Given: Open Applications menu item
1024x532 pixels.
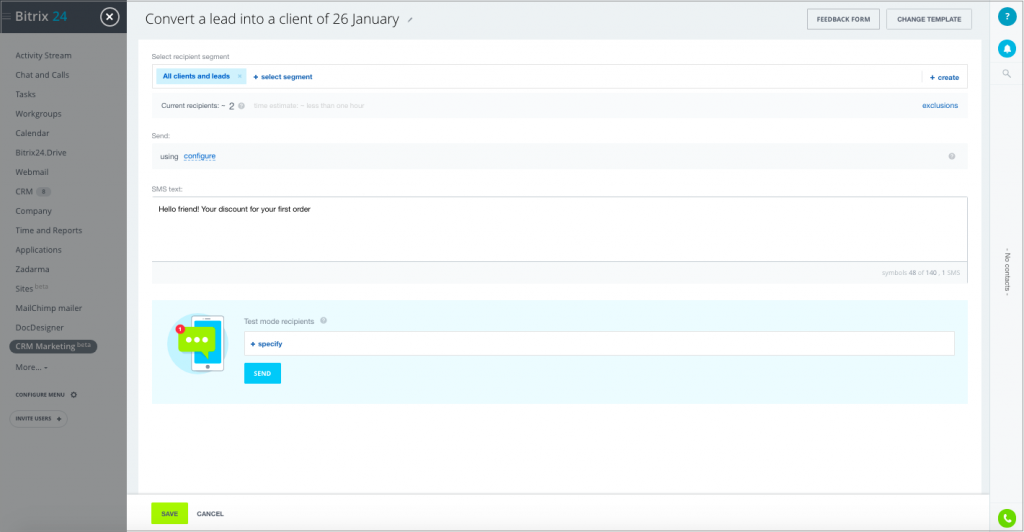Looking at the screenshot, I should (38, 250).
